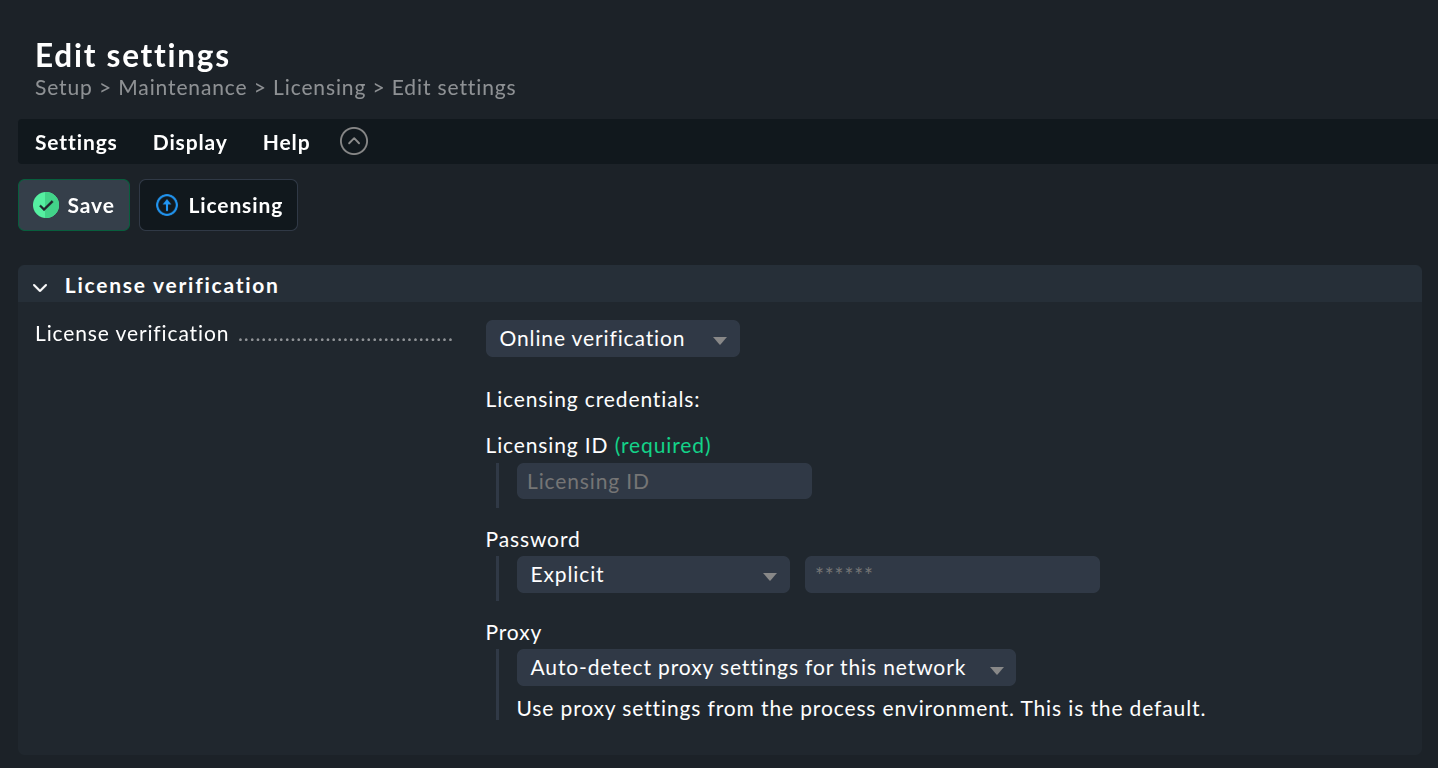Click the green checkmark icon on Save
Viewport: 1438px width, 768px height.
click(x=45, y=205)
